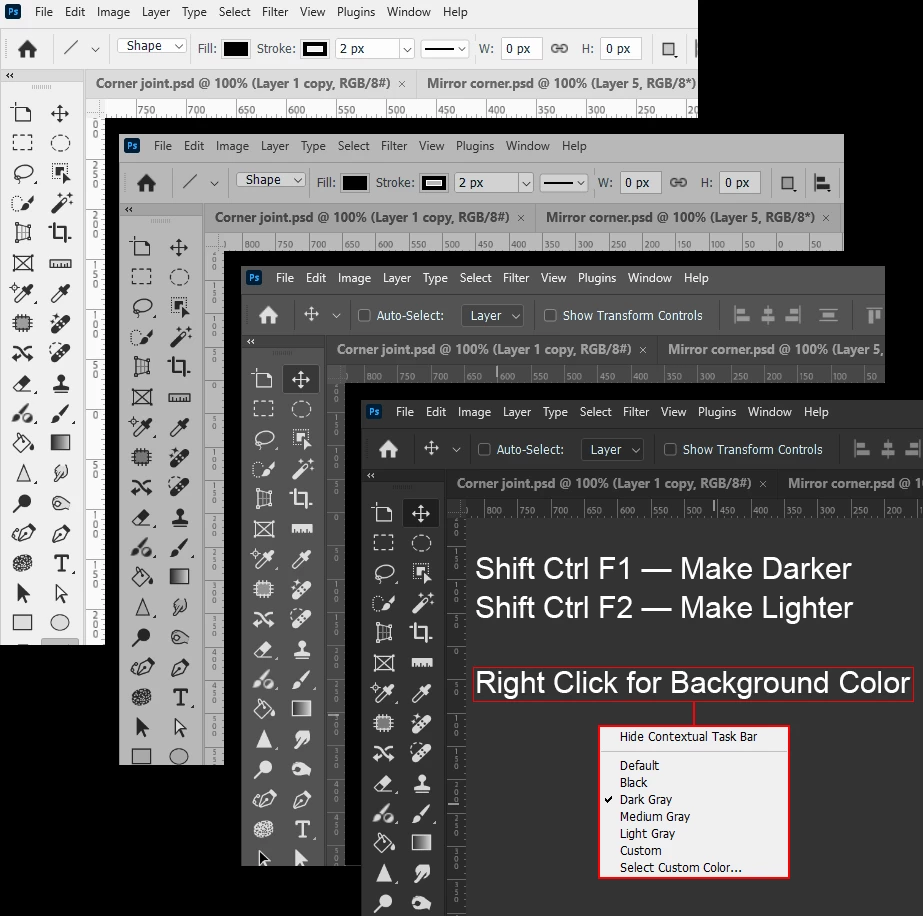The image size is (923, 916).
Task: Toggle Show Transform Controls in the darkest window
Action: tap(670, 450)
